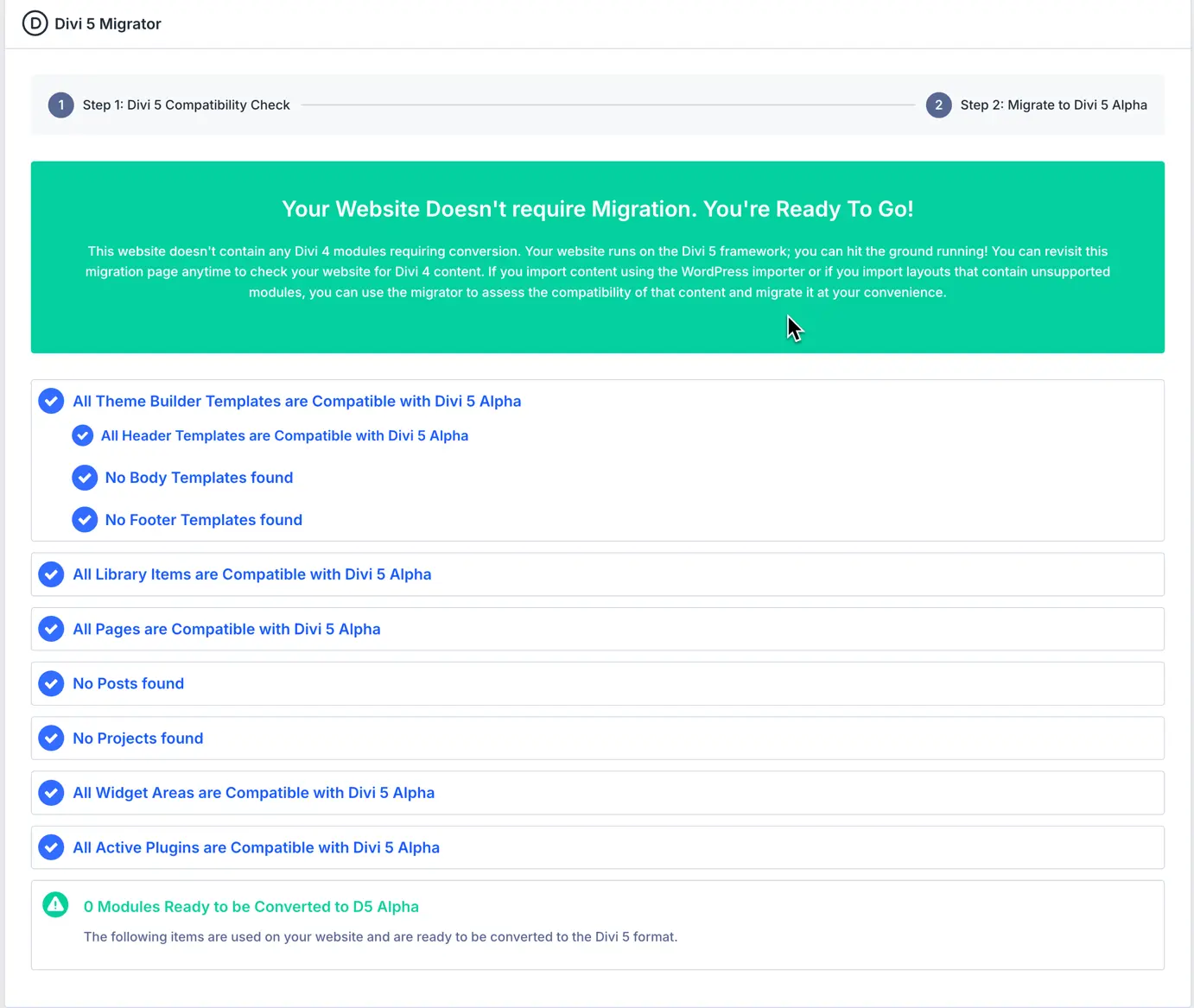The image size is (1194, 1008).
Task: Click the 0 Modules Ready heading text
Action: pos(251,906)
